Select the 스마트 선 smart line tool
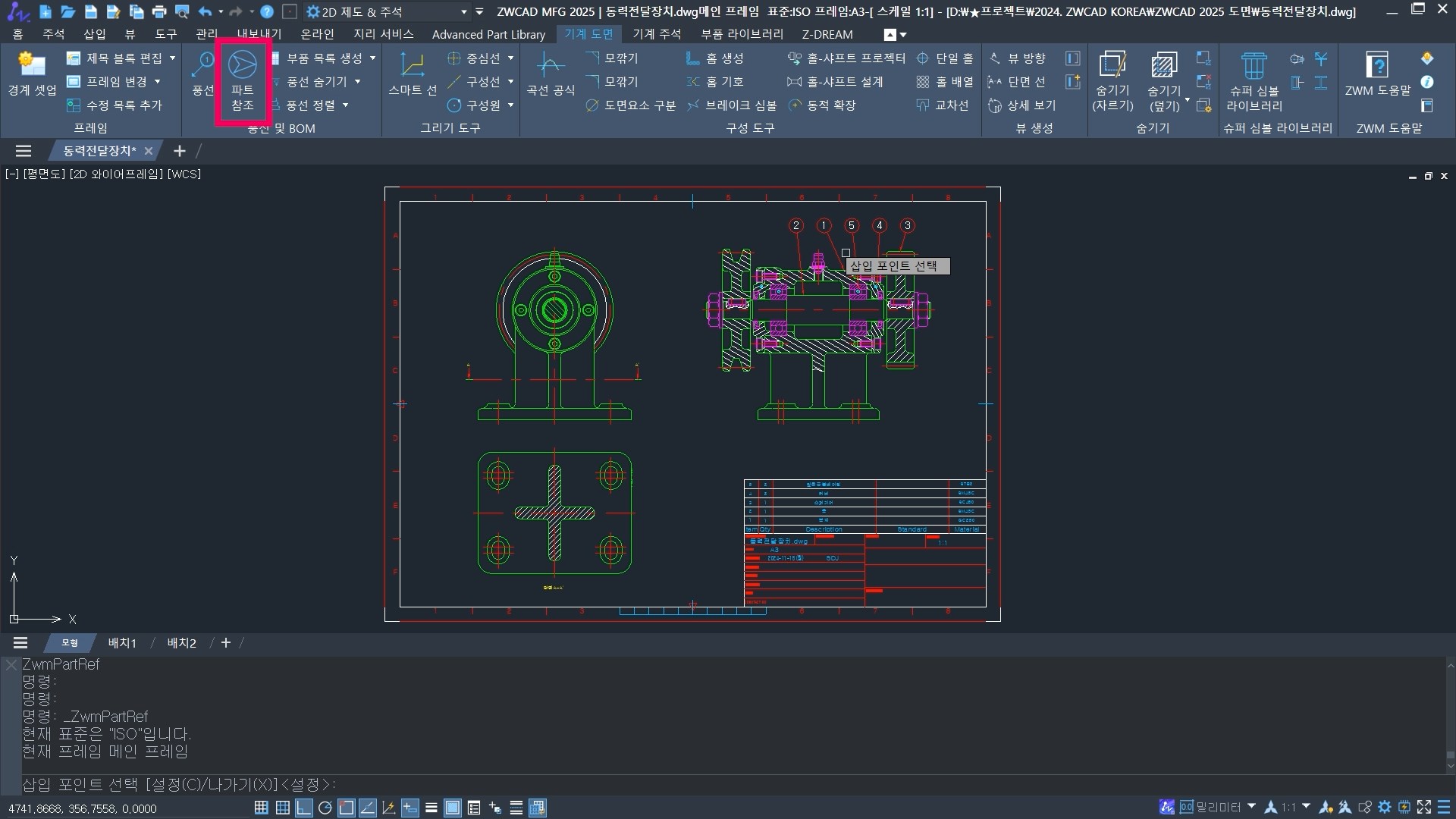 coord(413,74)
